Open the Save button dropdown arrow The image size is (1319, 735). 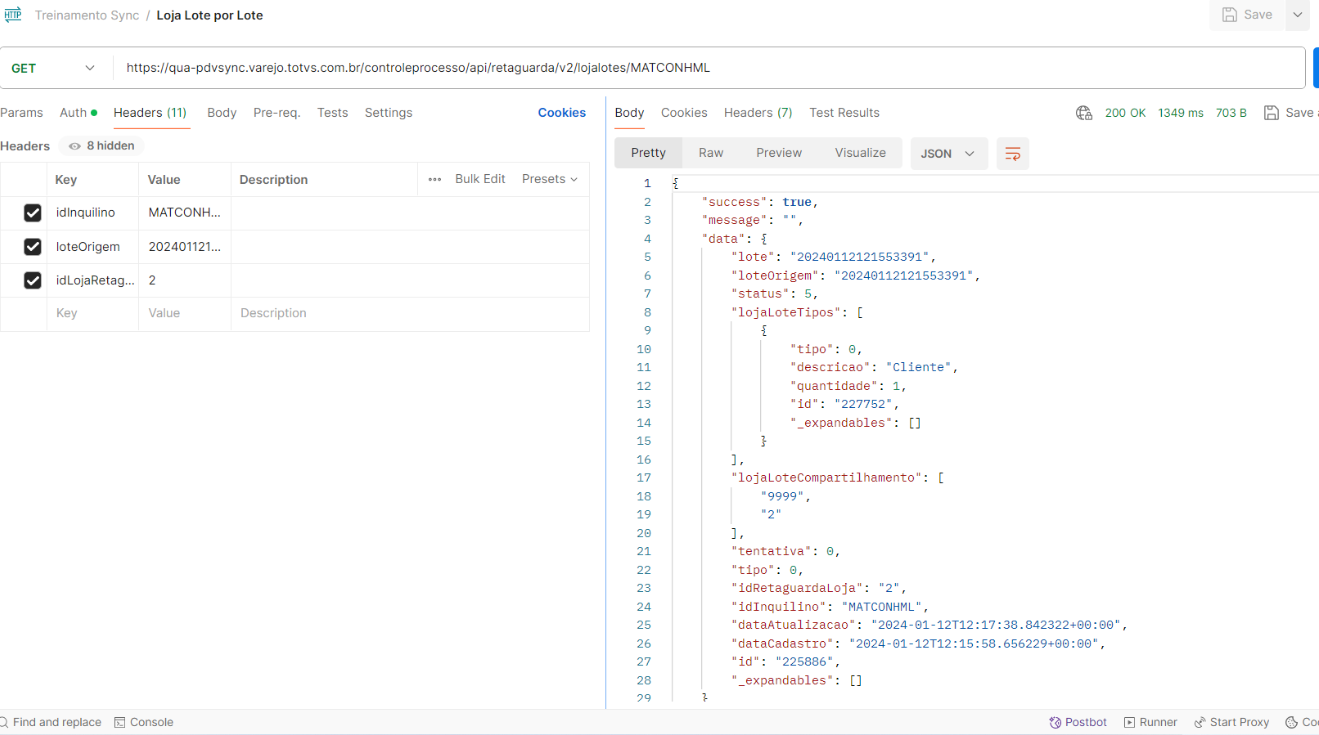(x=1297, y=15)
